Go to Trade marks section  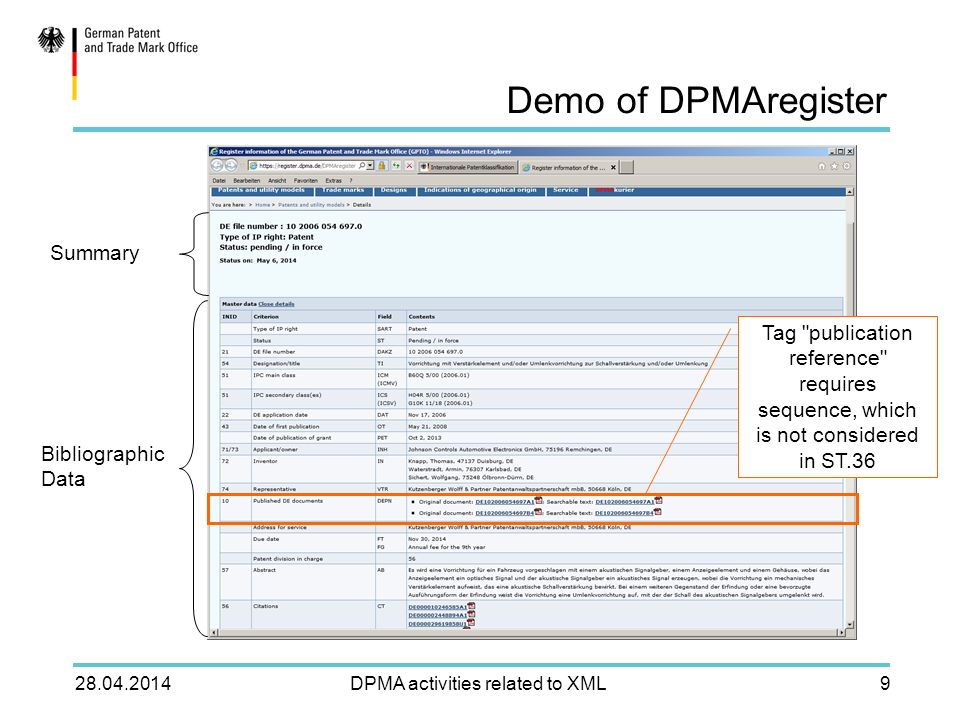point(343,190)
